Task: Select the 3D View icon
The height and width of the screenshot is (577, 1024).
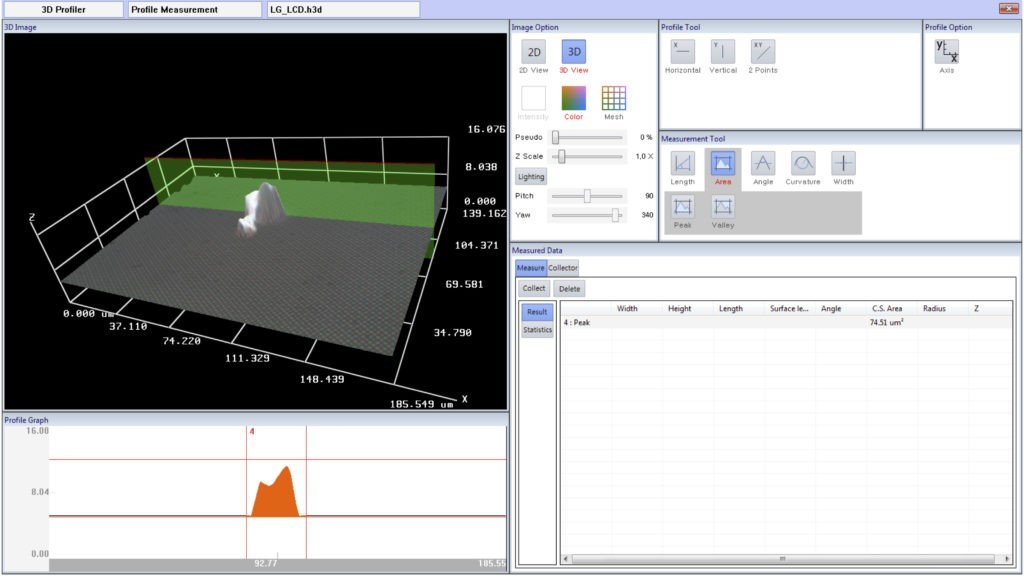Action: click(x=573, y=52)
